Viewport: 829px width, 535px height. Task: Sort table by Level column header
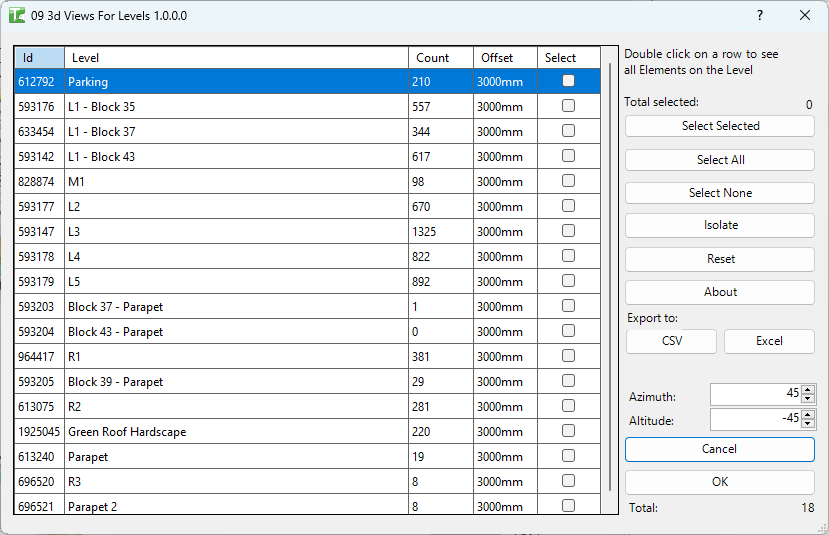pos(236,58)
